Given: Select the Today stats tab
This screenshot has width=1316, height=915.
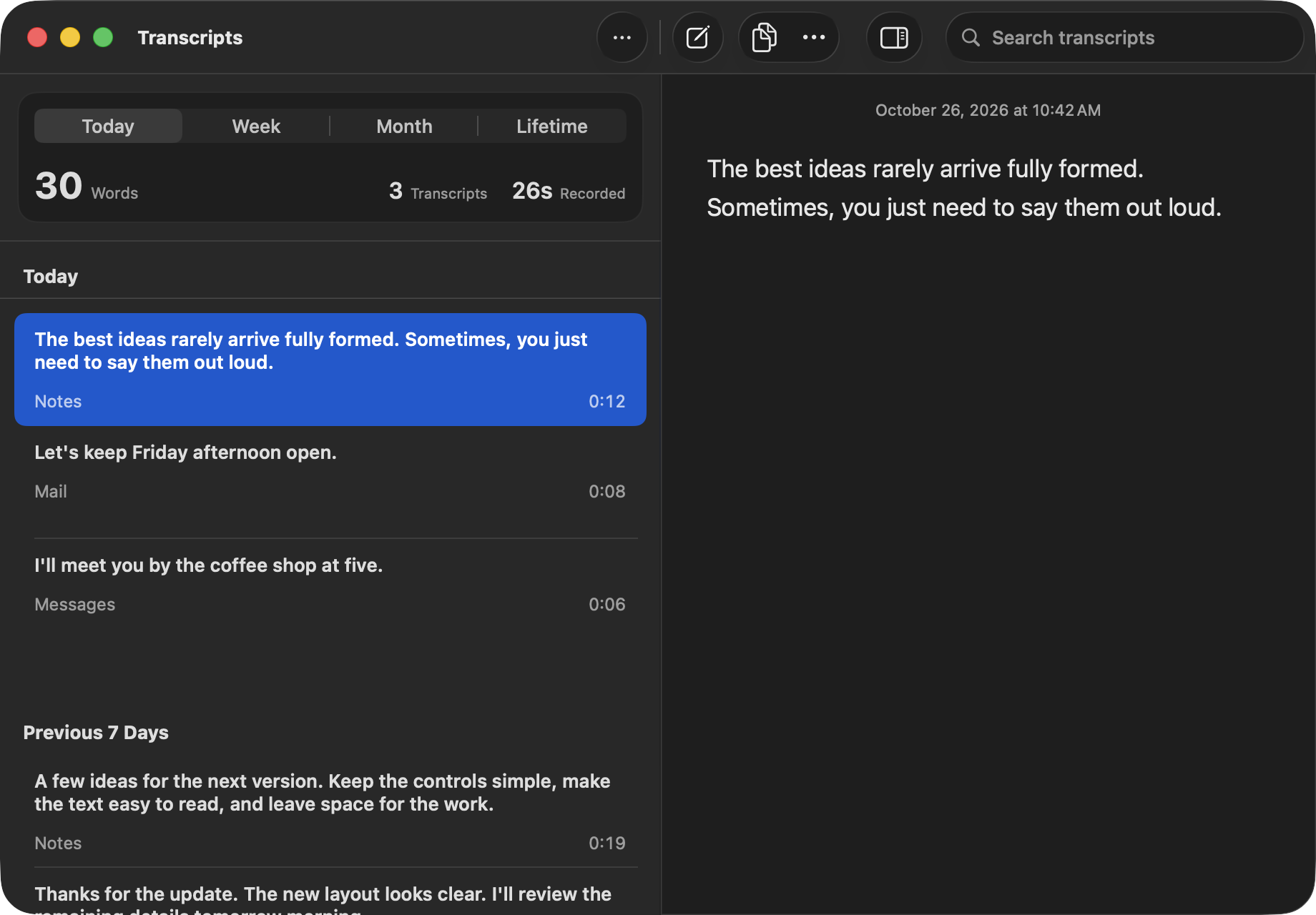Looking at the screenshot, I should click(108, 126).
